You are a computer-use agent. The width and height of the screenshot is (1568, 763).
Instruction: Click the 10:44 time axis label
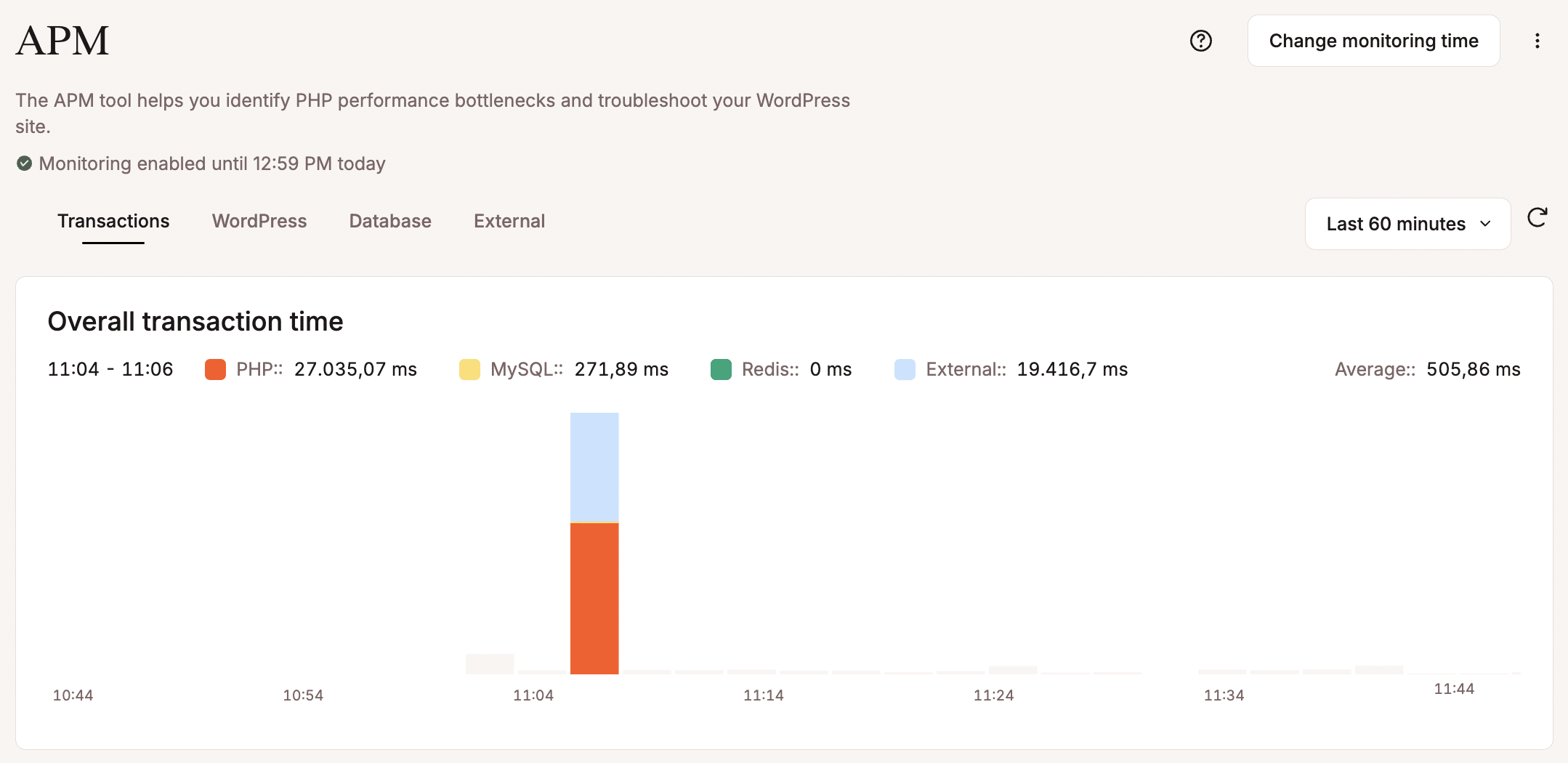(73, 695)
